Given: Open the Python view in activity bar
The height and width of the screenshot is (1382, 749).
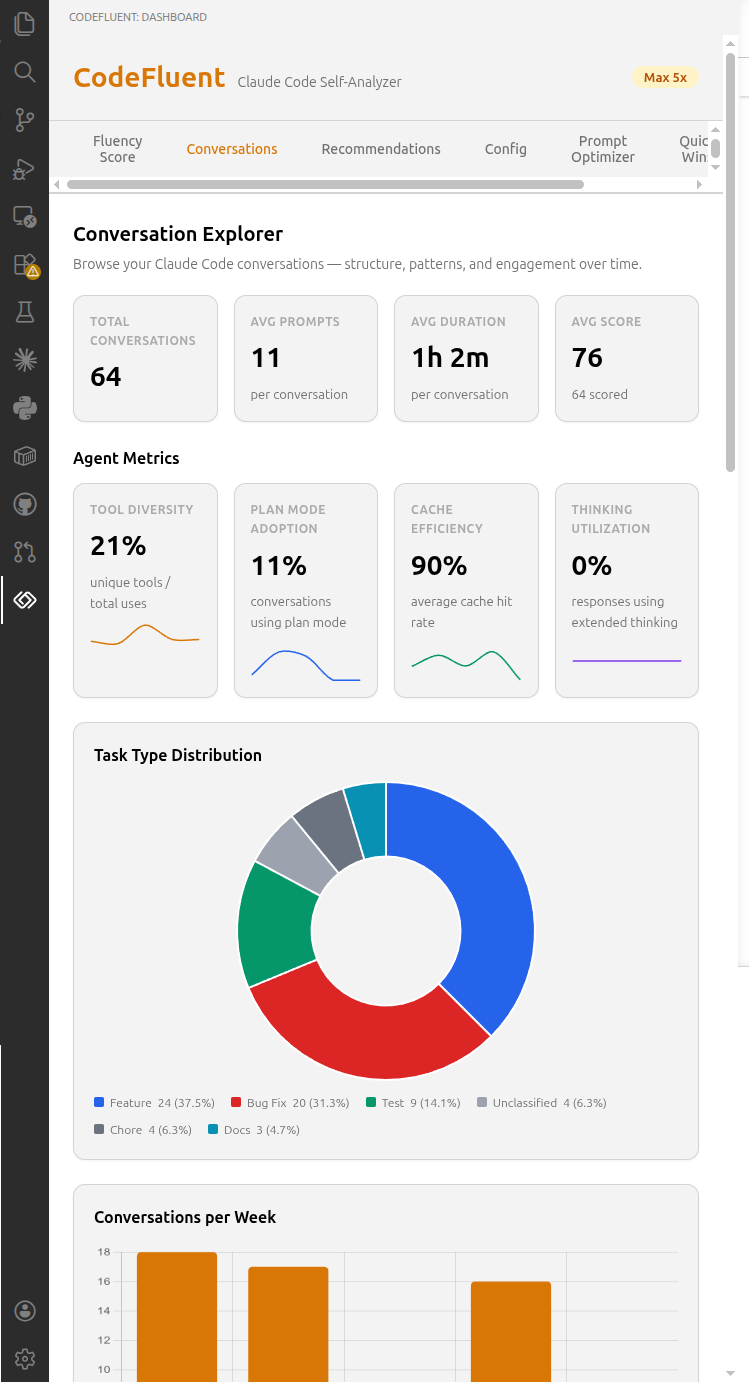Looking at the screenshot, I should [24, 408].
